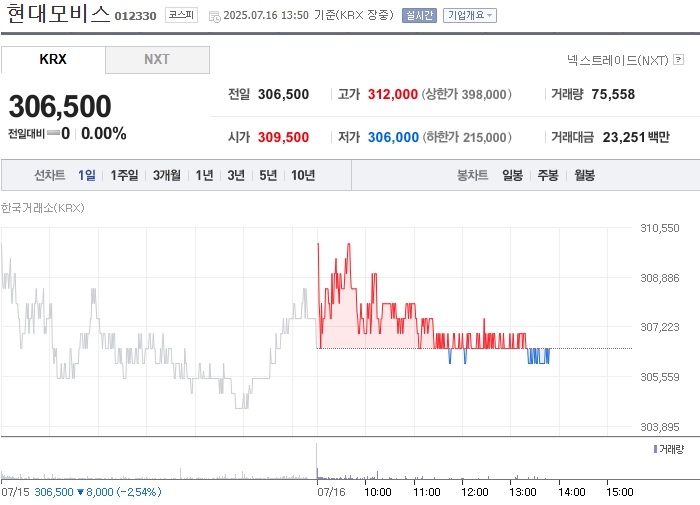Screen dimensions: 700x505
Task: Click the trading value 23,251 백만
Action: (636, 137)
